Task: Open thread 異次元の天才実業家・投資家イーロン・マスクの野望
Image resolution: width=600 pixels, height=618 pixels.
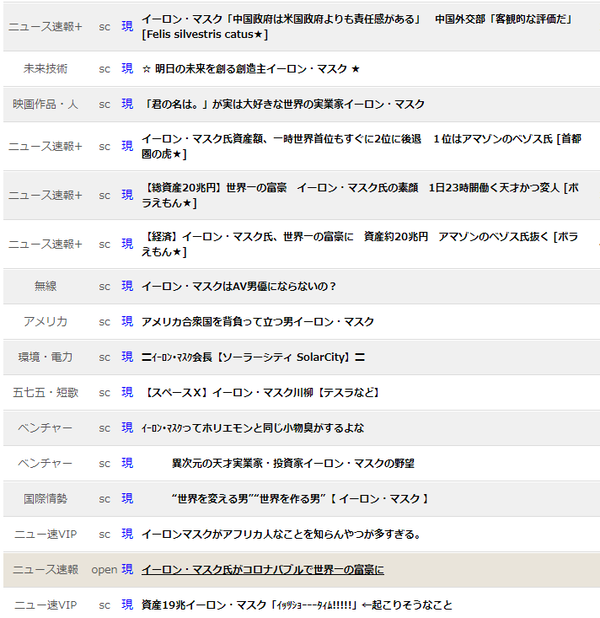Action: tap(293, 464)
